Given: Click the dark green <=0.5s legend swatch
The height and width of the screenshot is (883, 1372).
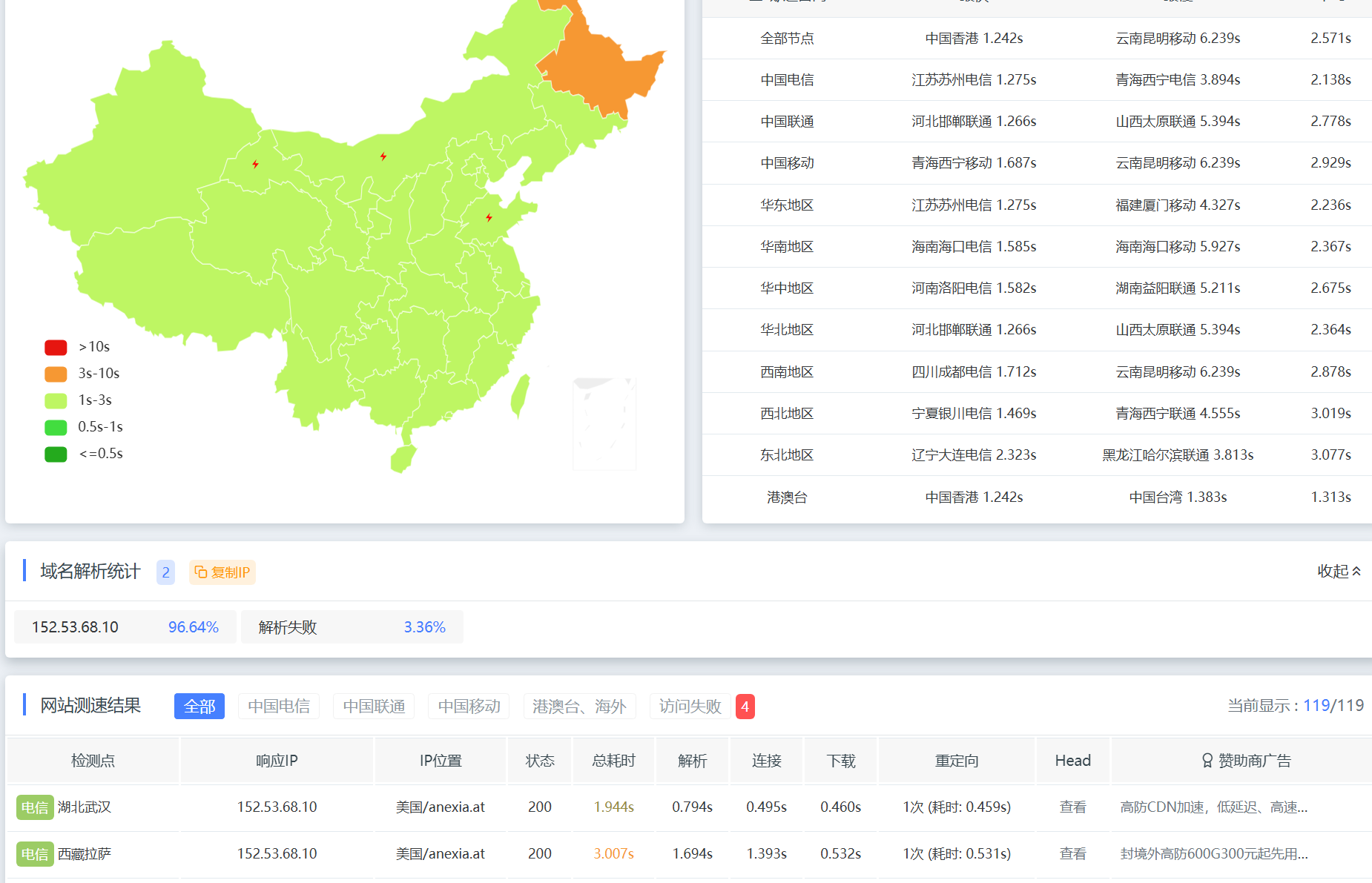Looking at the screenshot, I should click(x=56, y=454).
